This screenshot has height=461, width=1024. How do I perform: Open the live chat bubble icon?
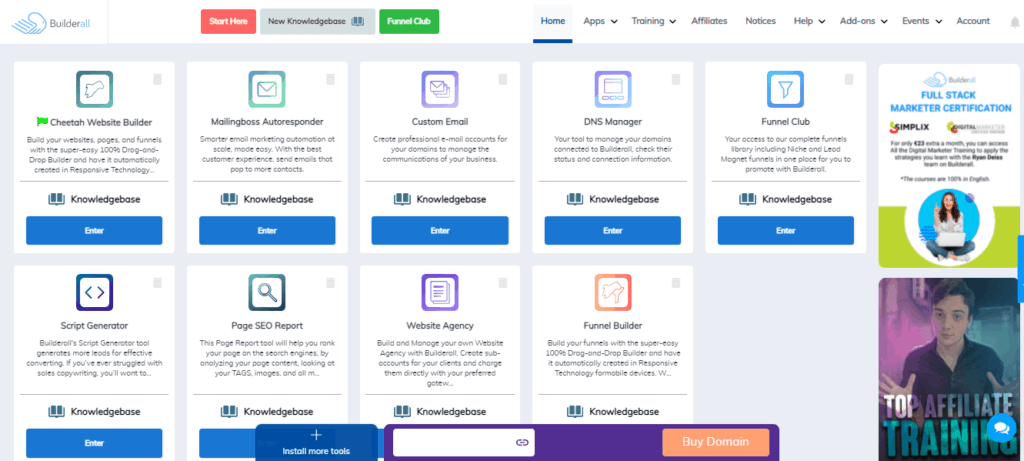(x=1000, y=428)
